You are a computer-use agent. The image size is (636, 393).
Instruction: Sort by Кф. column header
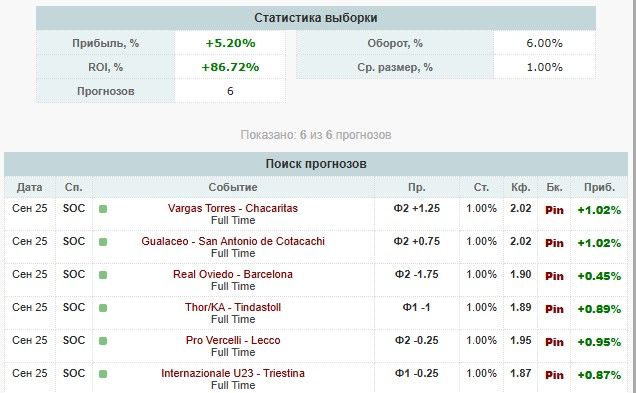pos(521,187)
